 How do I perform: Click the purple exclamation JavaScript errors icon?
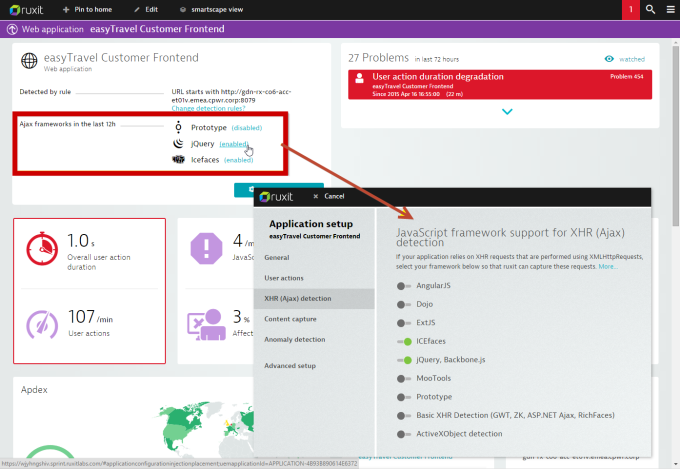(206, 249)
